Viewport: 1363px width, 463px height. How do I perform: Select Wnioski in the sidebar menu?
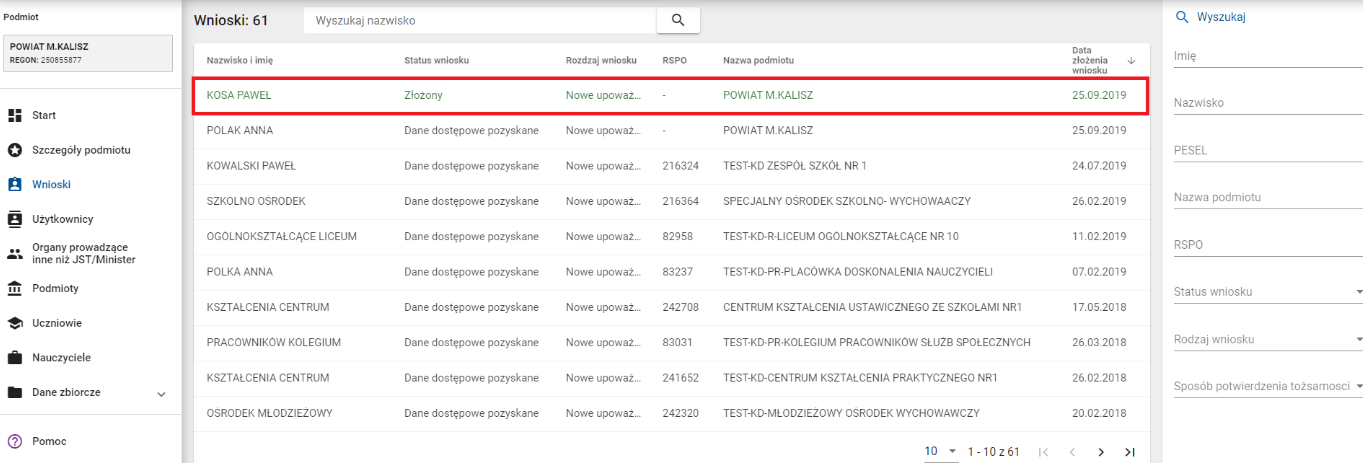click(51, 185)
